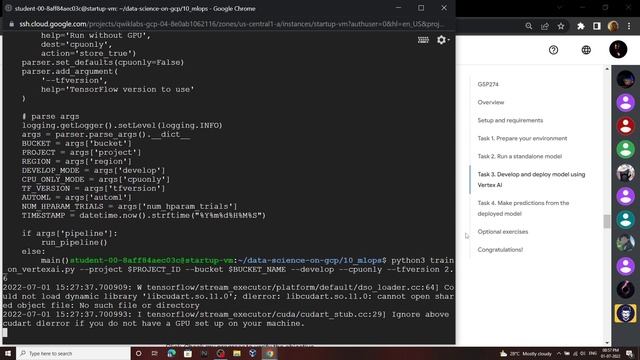
Task: Click the zoom magnifier in Chrome address bar
Action: [x=529, y=26]
